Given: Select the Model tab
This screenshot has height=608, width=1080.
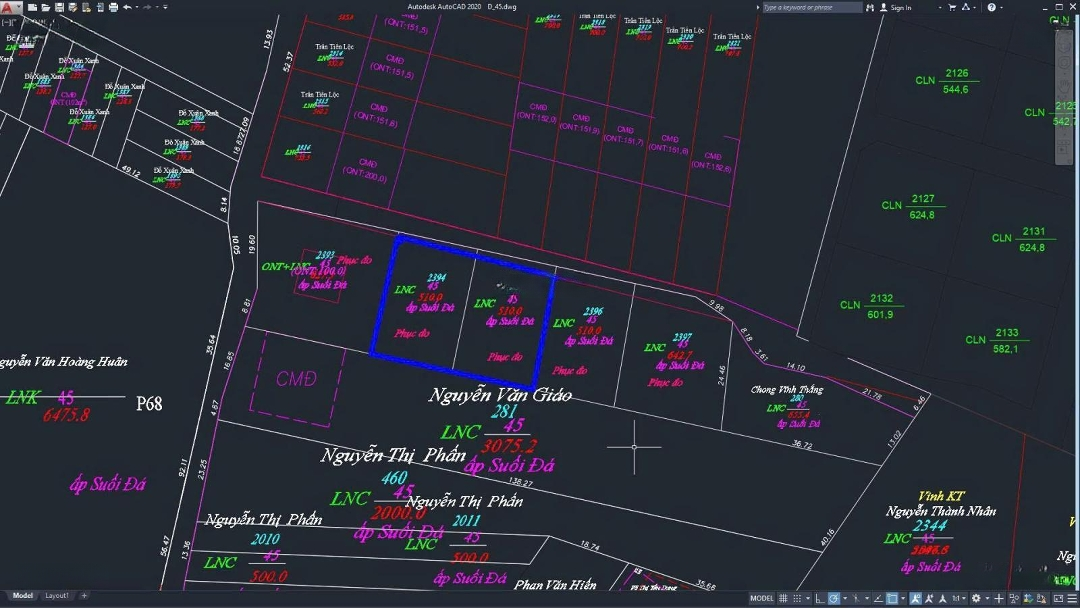Looking at the screenshot, I should coord(22,596).
